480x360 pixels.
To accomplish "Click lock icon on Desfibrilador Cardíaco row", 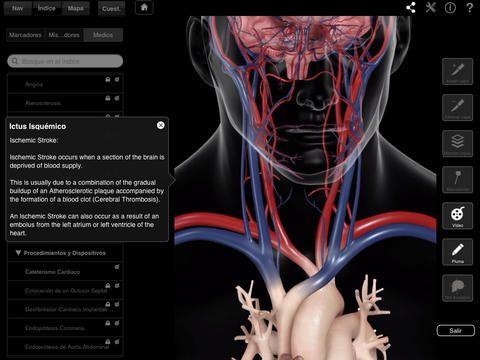I will [x=108, y=304].
